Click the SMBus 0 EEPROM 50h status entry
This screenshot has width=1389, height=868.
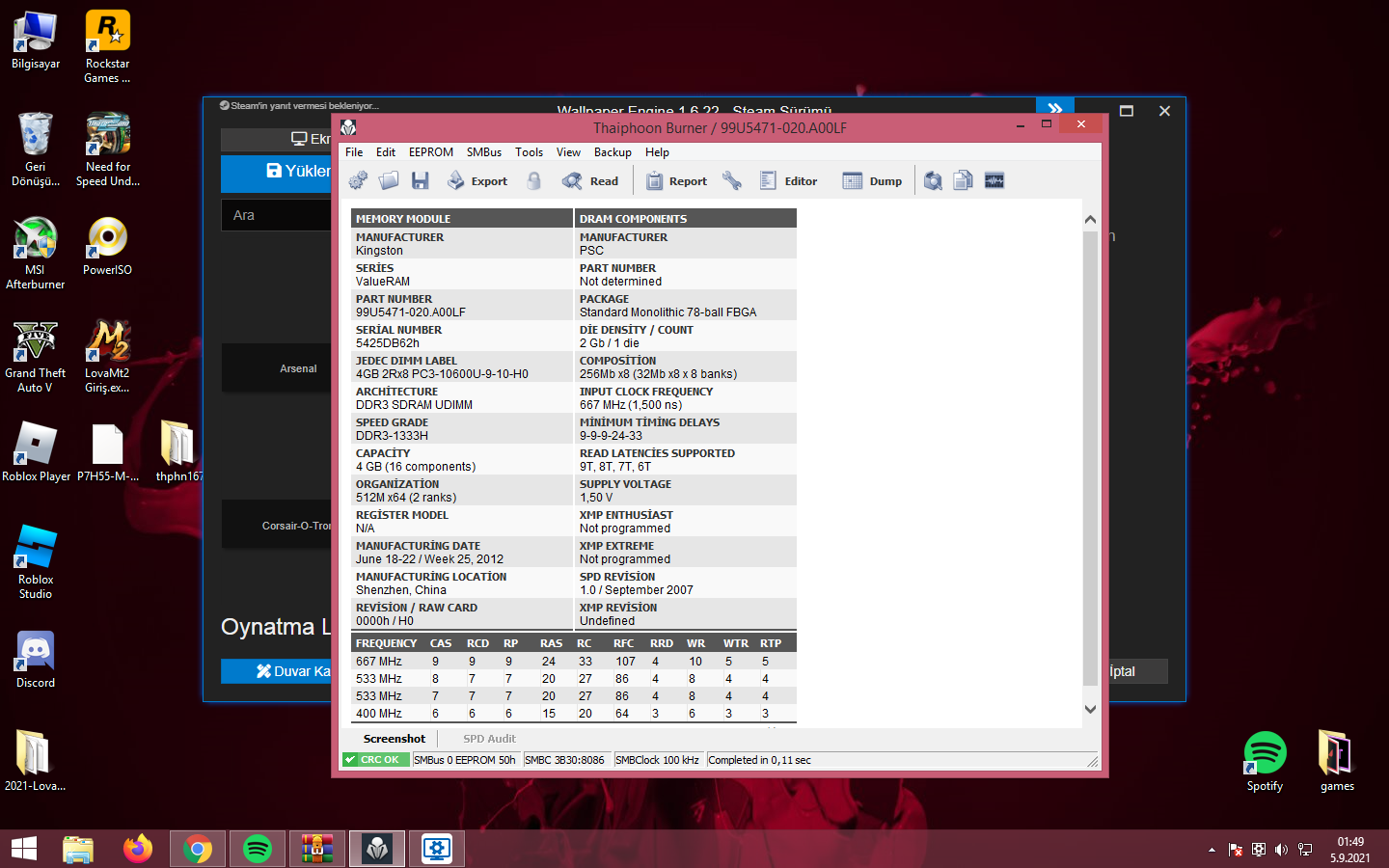coord(465,760)
